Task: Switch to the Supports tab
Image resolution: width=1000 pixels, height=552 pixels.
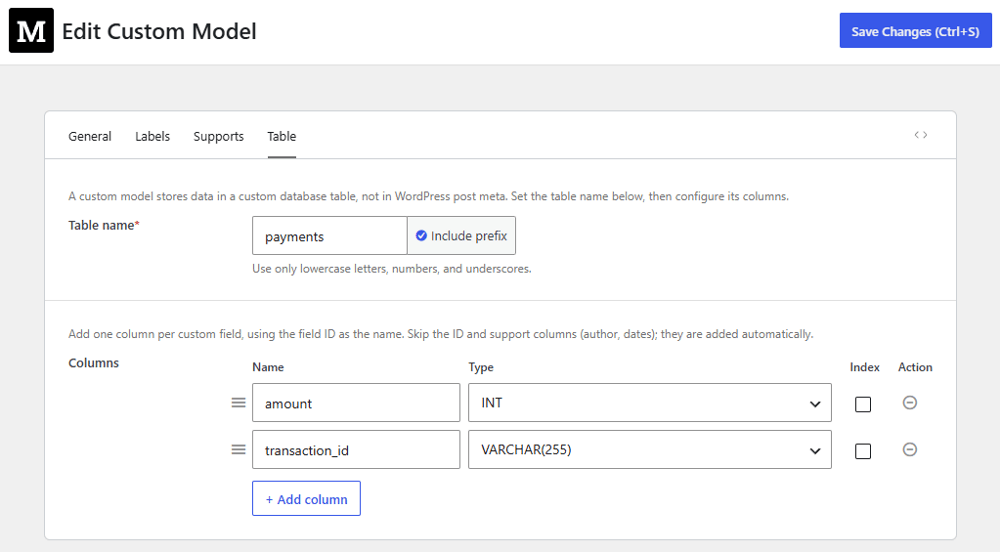Action: click(219, 136)
